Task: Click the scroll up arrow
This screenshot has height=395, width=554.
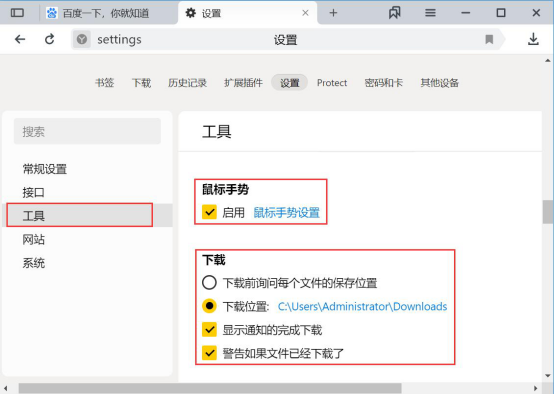Action: point(548,61)
